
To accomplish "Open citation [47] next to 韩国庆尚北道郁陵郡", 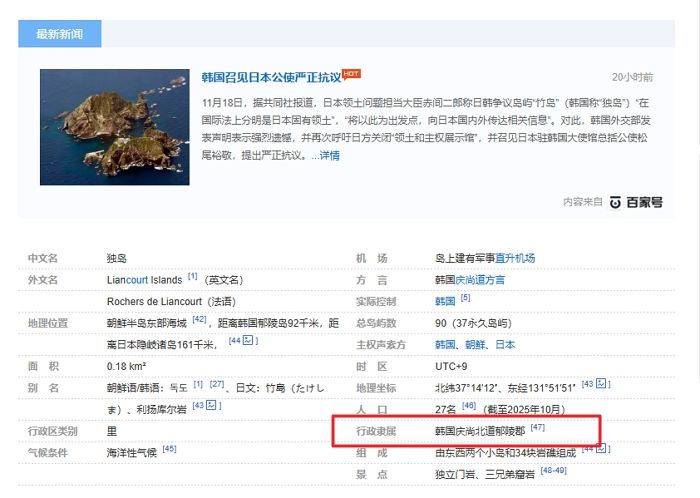I will [537, 428].
